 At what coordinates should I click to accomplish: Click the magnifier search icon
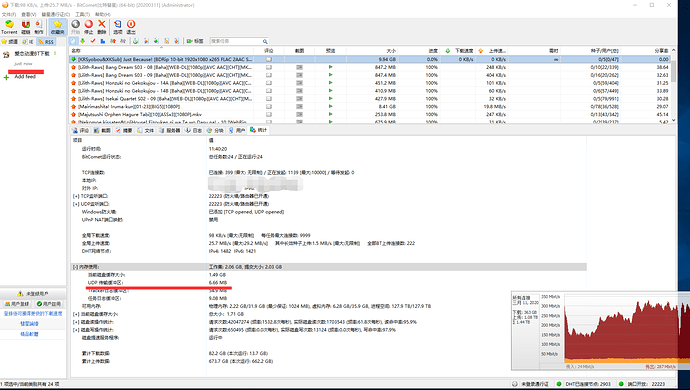point(265,41)
